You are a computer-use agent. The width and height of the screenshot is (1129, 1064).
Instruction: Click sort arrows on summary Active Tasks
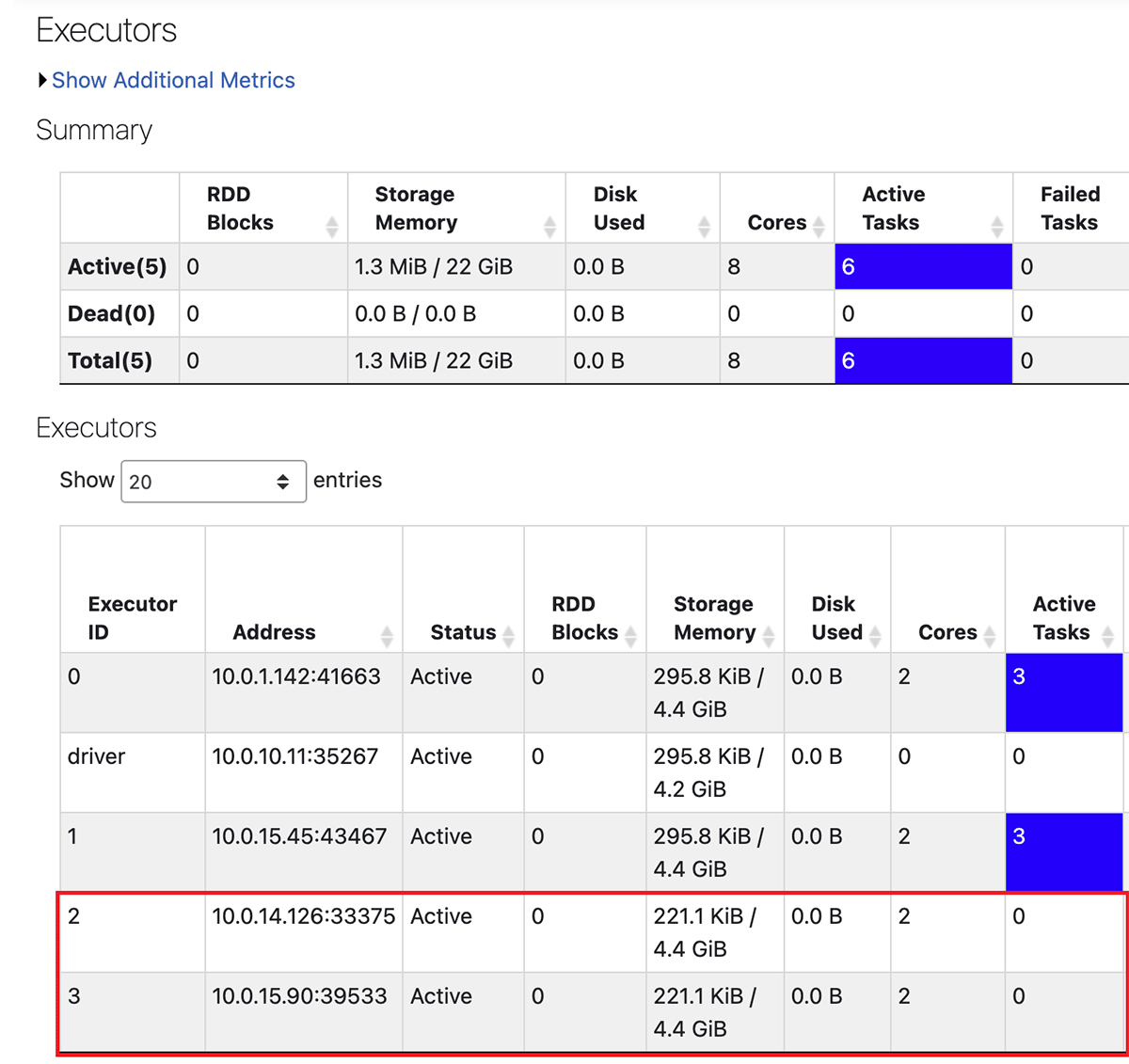[996, 226]
